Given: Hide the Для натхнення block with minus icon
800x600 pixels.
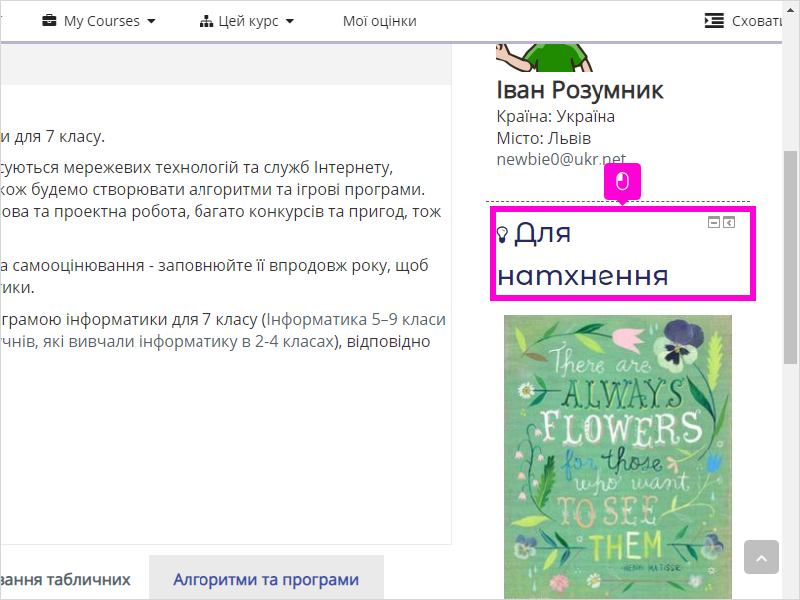Looking at the screenshot, I should [x=714, y=222].
